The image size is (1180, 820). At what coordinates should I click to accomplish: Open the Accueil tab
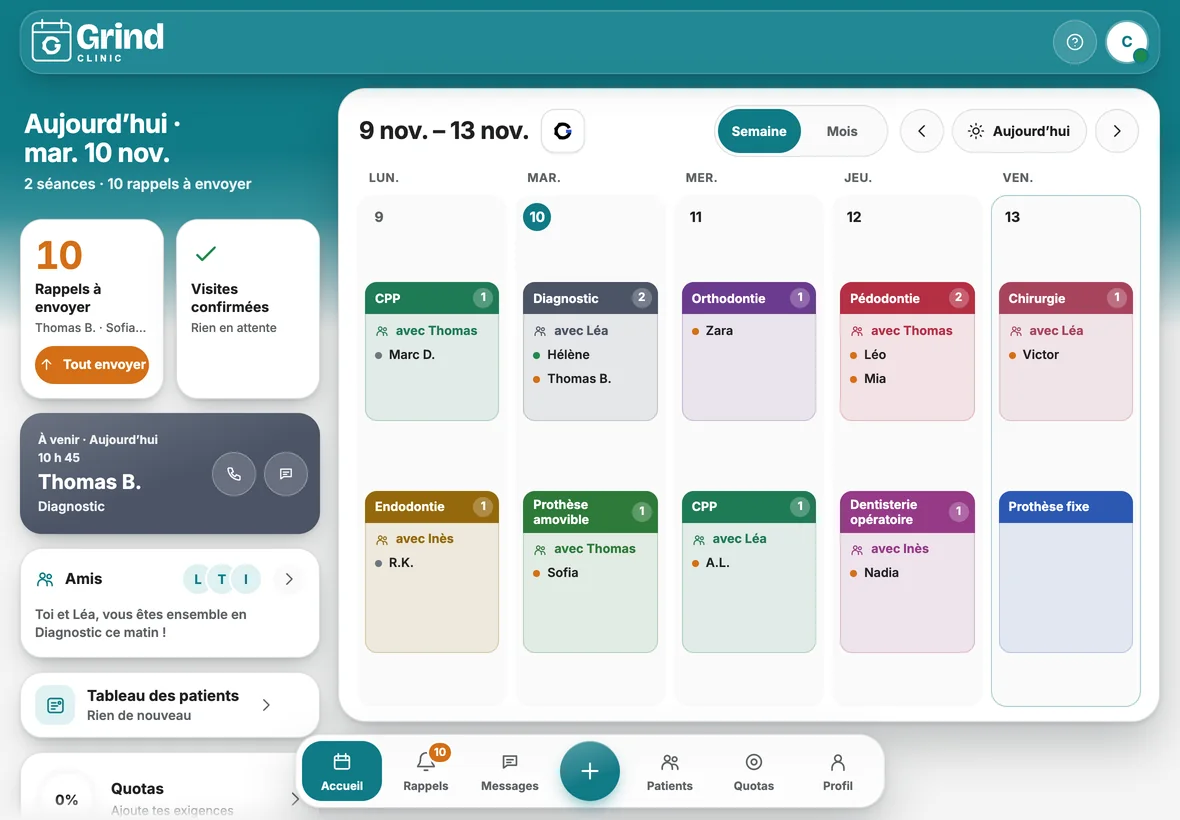[x=342, y=772]
